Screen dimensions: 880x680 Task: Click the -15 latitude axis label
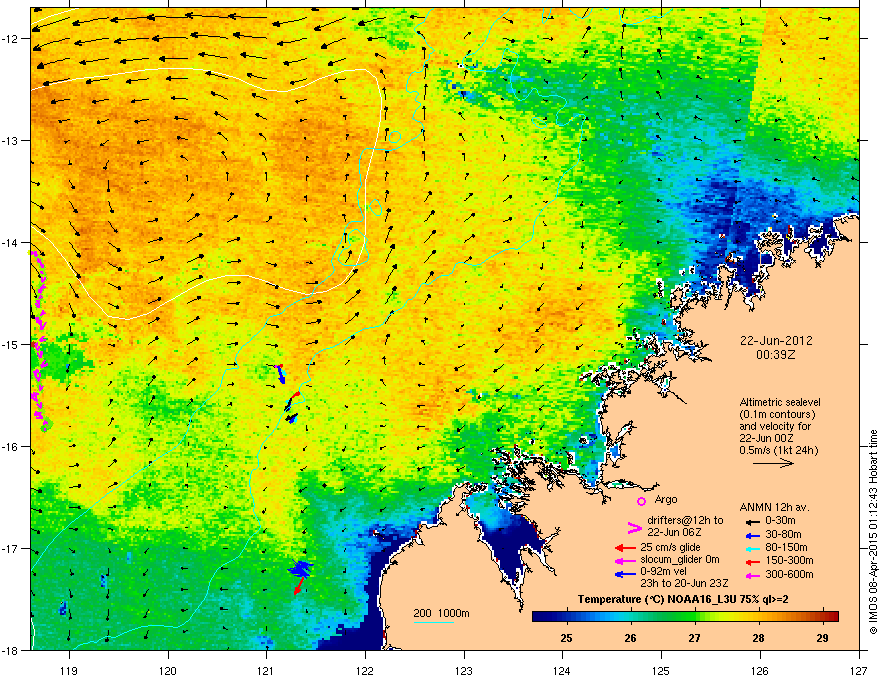[x=11, y=344]
